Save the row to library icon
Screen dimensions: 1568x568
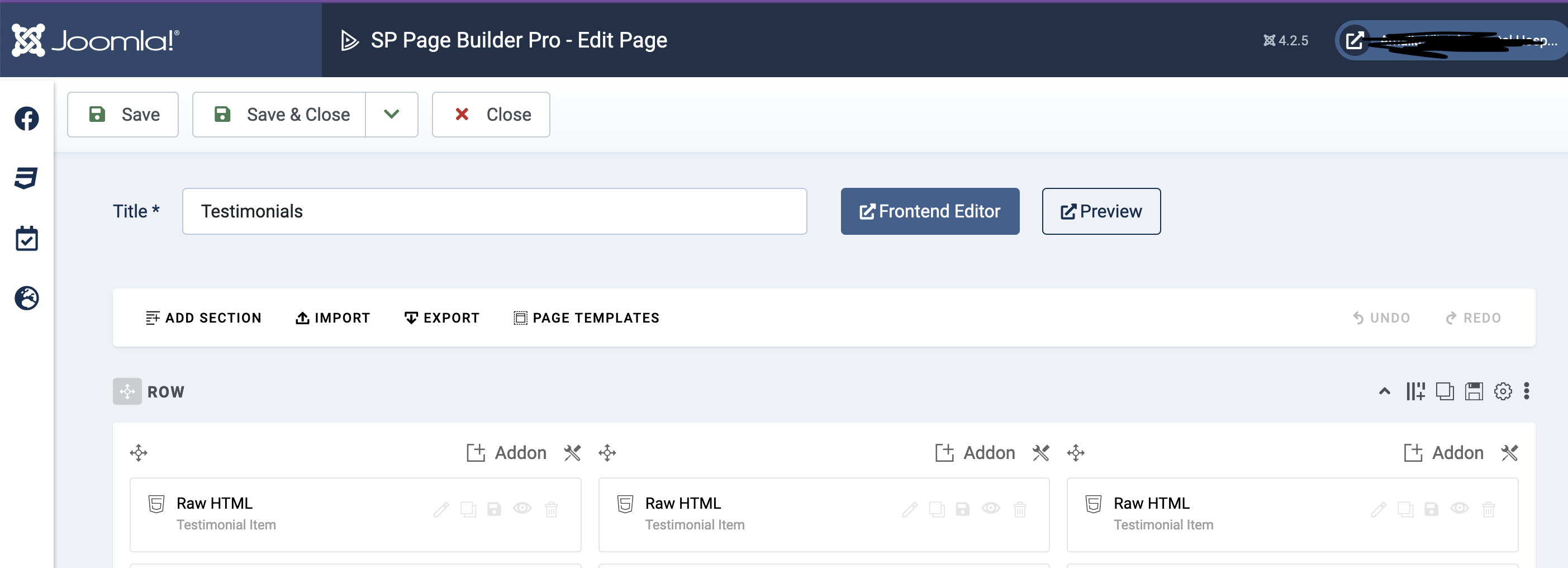pyautogui.click(x=1474, y=391)
